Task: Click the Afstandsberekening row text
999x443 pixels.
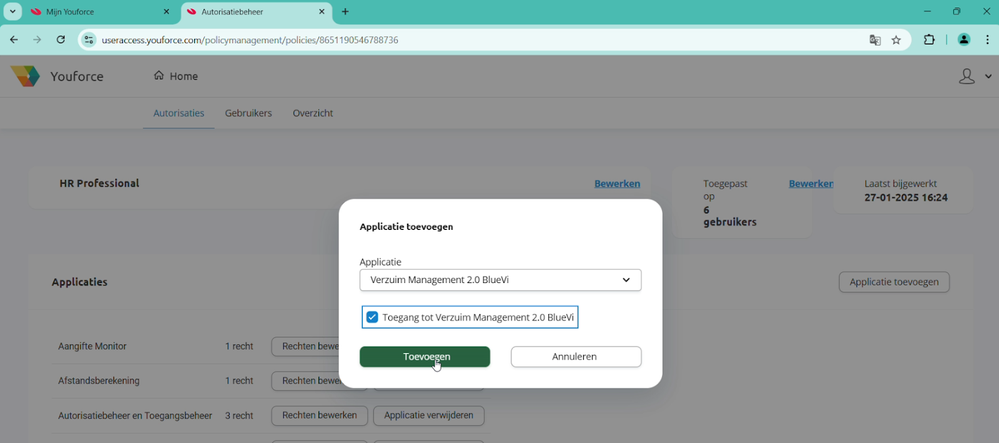Action: (x=99, y=381)
